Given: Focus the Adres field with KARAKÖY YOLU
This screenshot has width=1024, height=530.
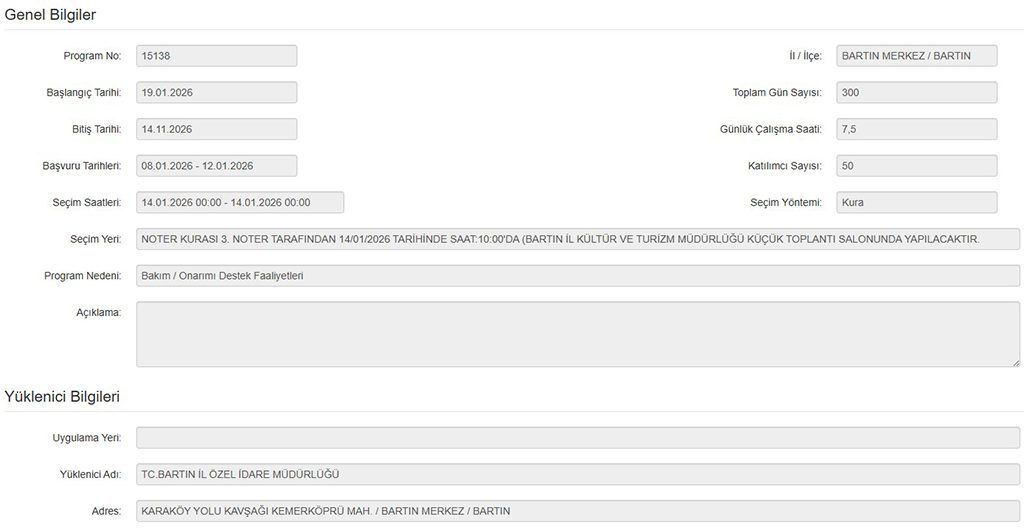Looking at the screenshot, I should [578, 511].
